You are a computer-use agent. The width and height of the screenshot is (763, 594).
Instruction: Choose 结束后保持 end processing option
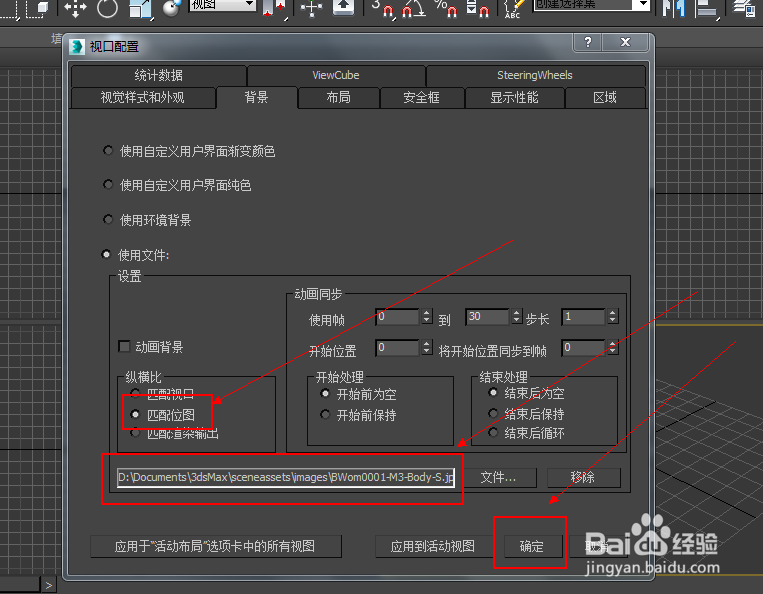[493, 414]
